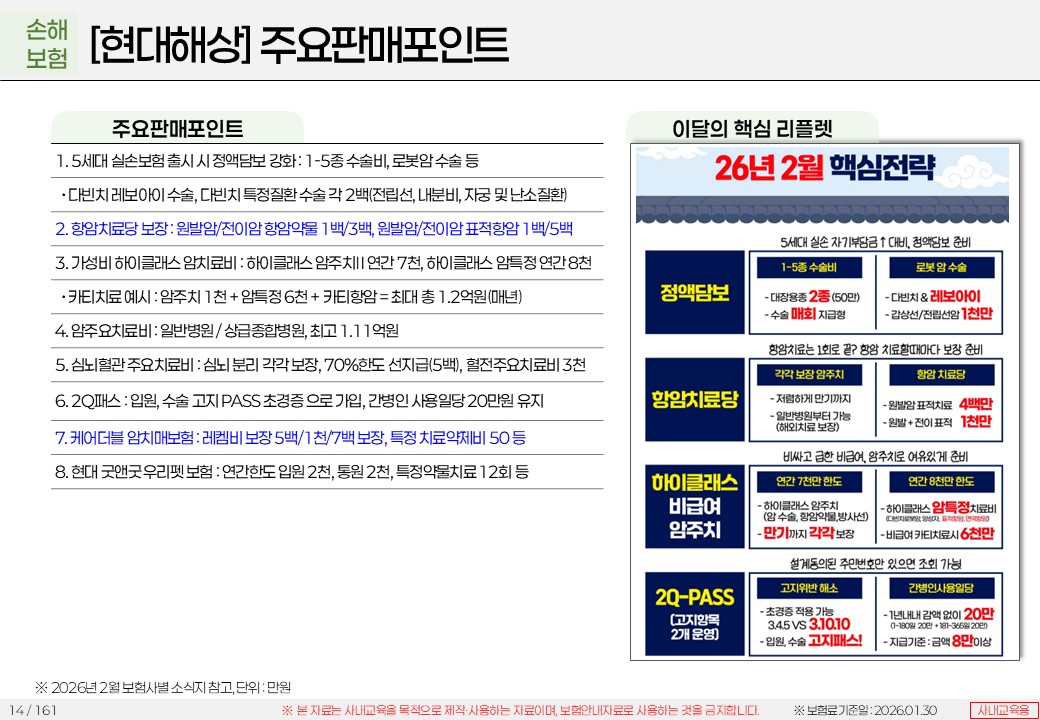The image size is (1040, 720).
Task: Select the [현대해상] 주요판매포인트 slide title
Action: (x=298, y=44)
